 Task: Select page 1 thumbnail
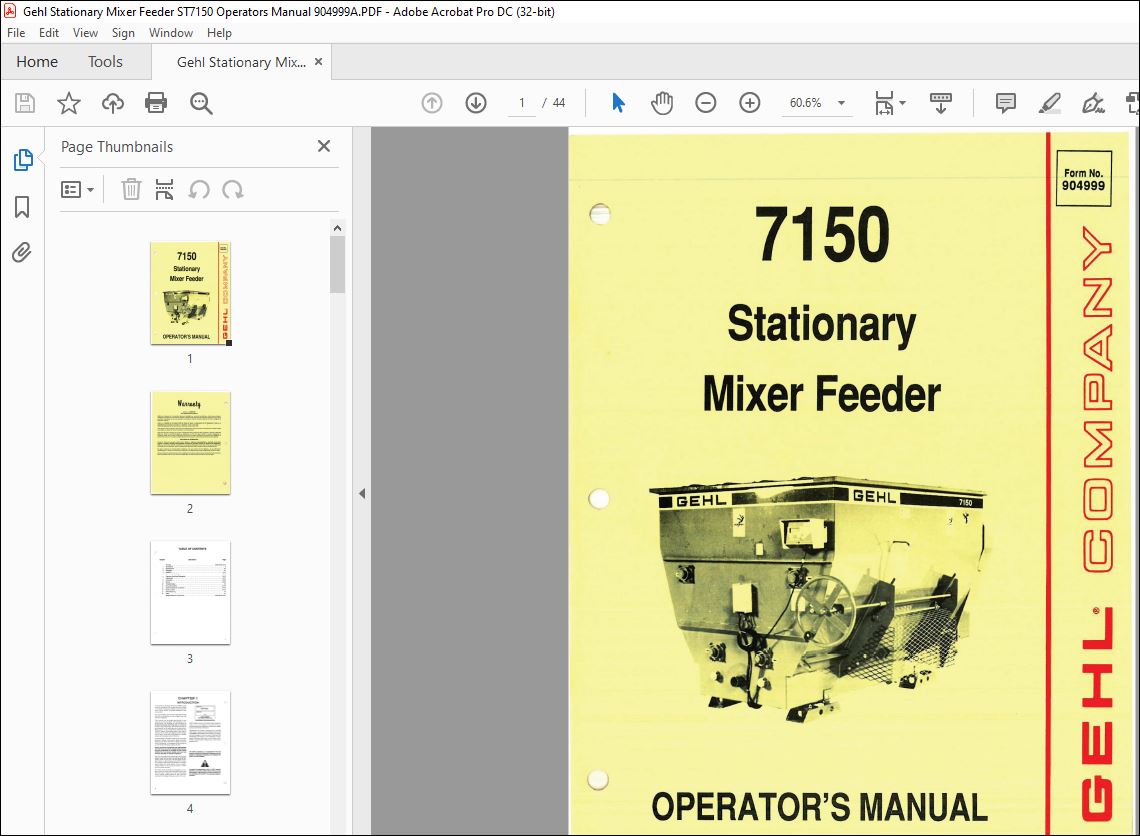(x=190, y=294)
